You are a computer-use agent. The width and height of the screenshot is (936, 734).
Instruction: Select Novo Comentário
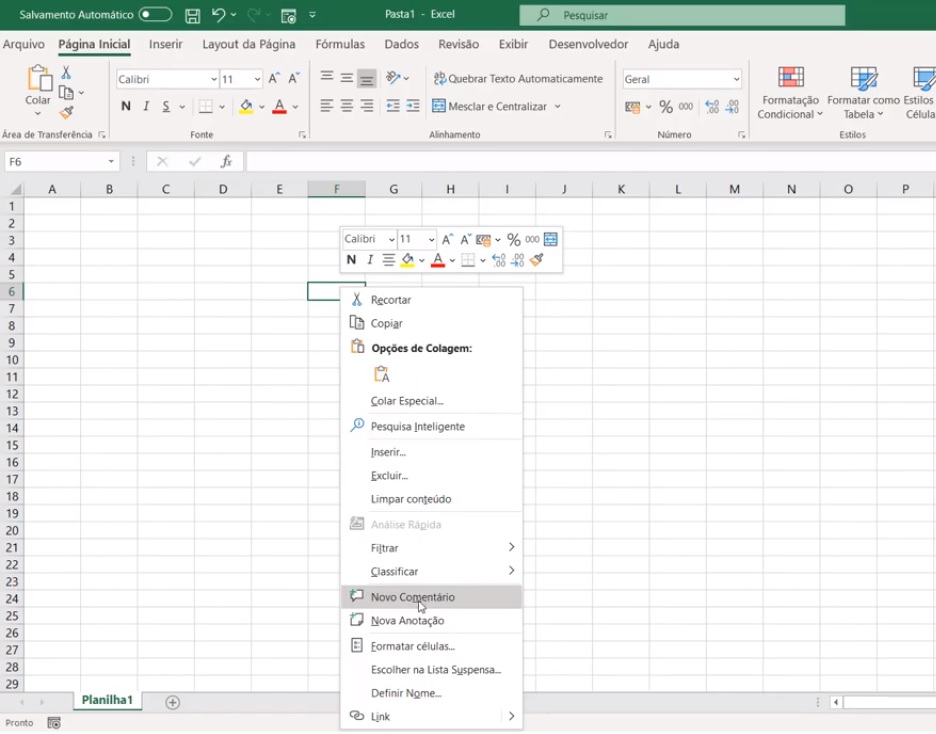pos(431,597)
